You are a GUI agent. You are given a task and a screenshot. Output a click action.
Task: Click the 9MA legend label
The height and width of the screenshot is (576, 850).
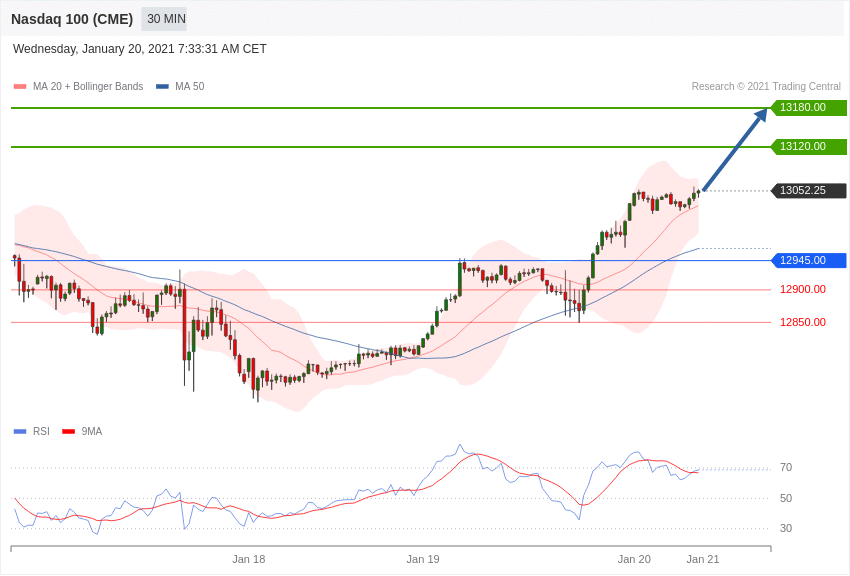pos(92,432)
